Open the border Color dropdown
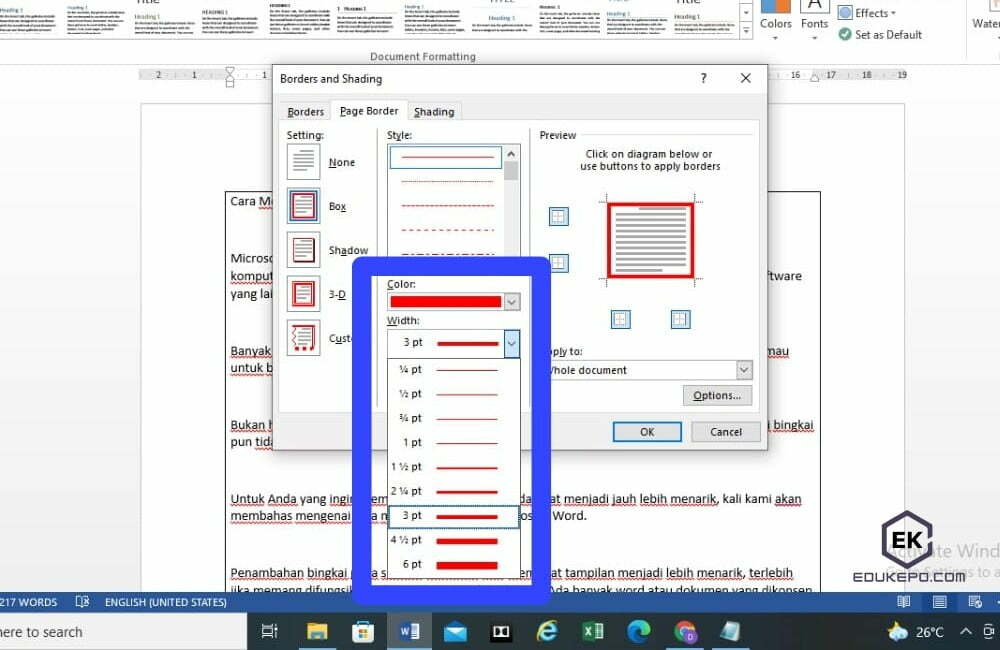Screen dimensions: 1000x650 [510, 301]
